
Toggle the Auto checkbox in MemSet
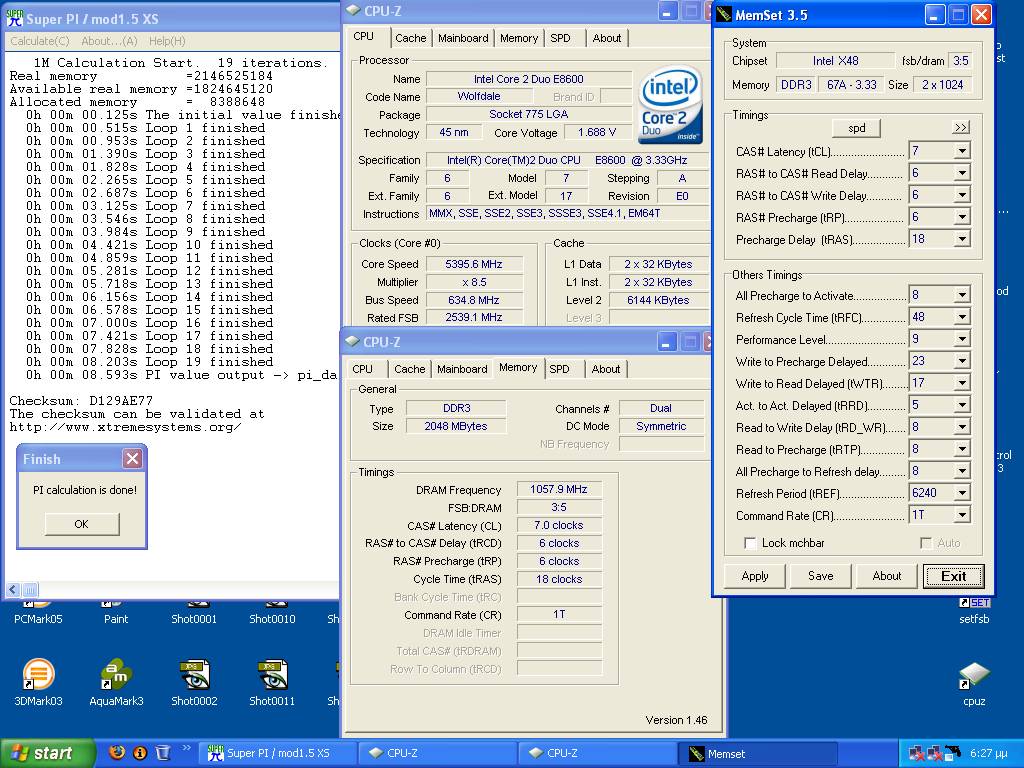point(925,543)
